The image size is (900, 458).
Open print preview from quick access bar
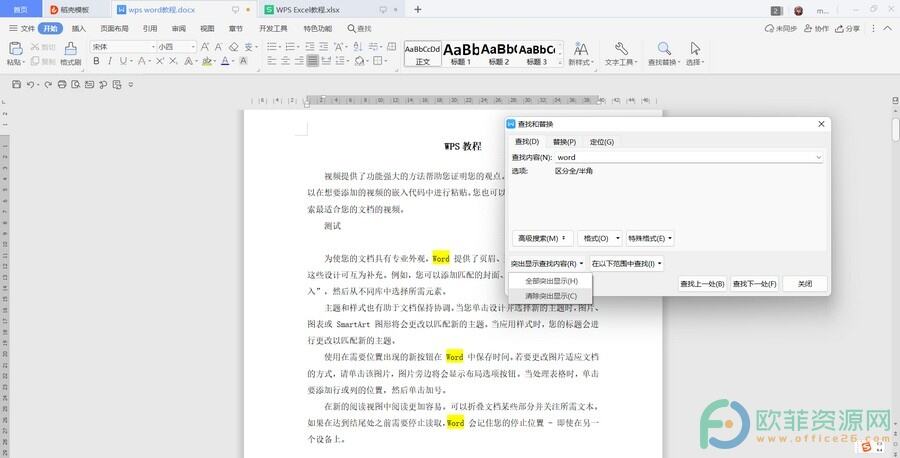pyautogui.click(x=76, y=84)
